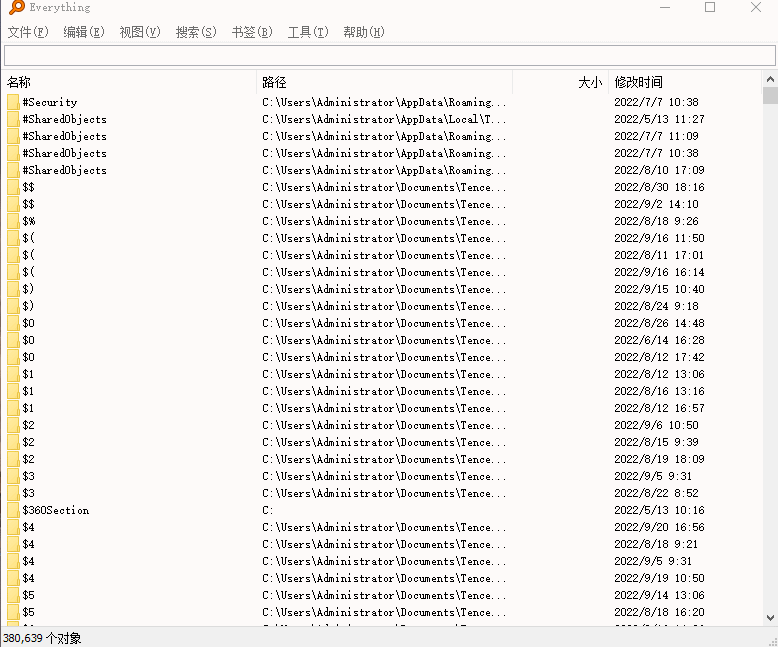Select $4 modified 2022/9/19 10:50
Screen dimensions: 778x647
tap(29, 578)
